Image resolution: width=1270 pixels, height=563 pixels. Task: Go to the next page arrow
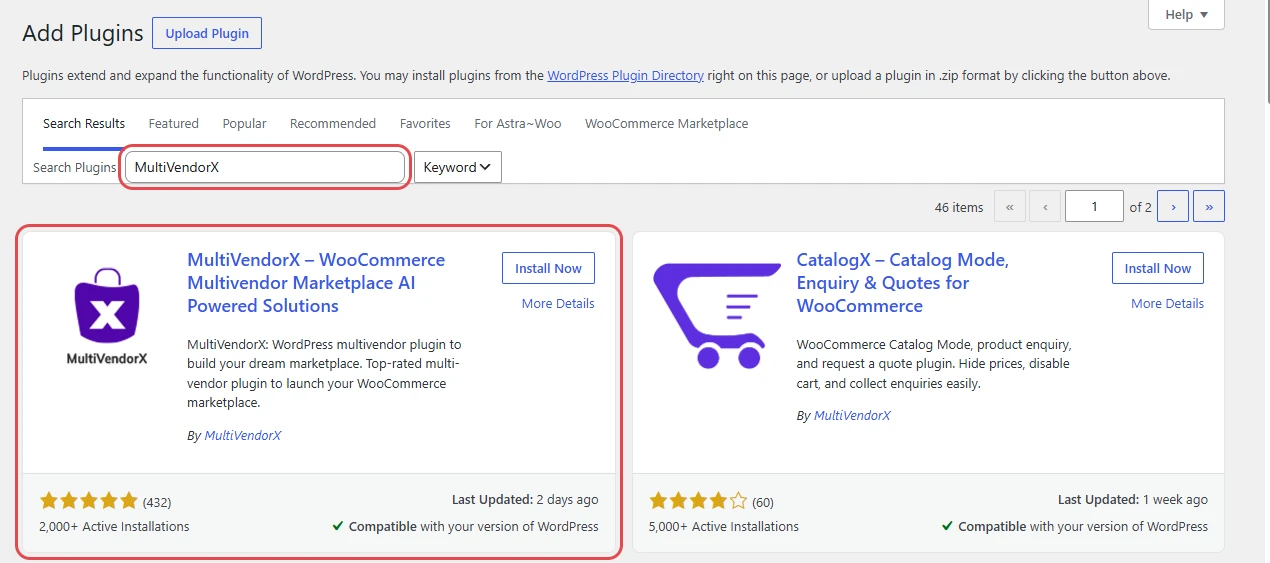pos(1173,207)
